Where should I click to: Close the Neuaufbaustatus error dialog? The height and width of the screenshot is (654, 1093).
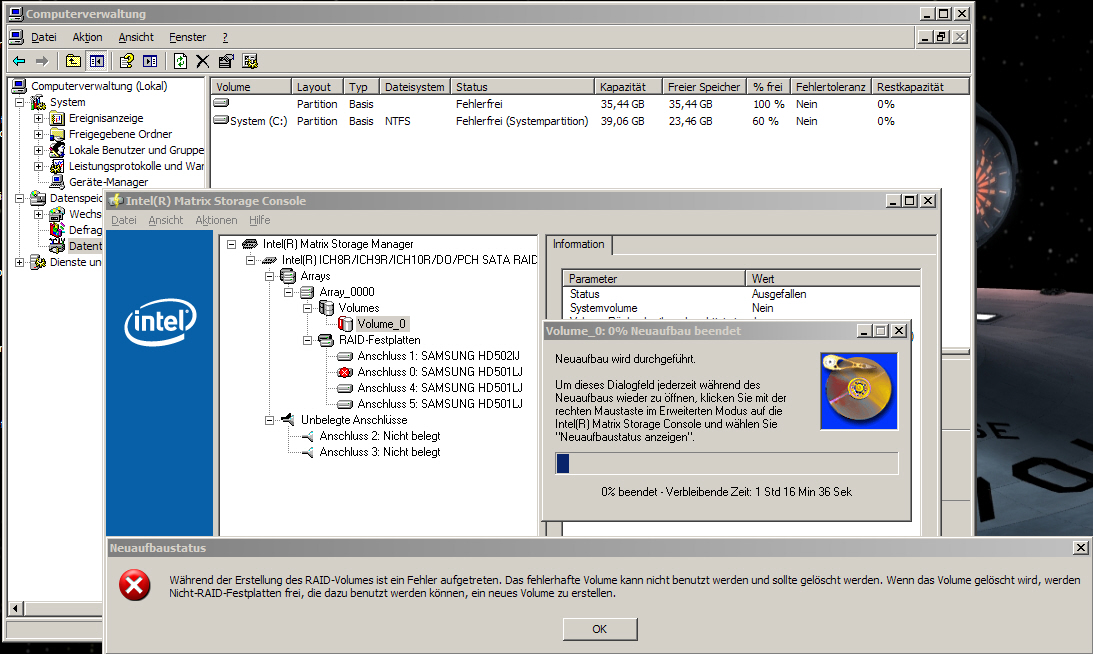(x=1080, y=548)
